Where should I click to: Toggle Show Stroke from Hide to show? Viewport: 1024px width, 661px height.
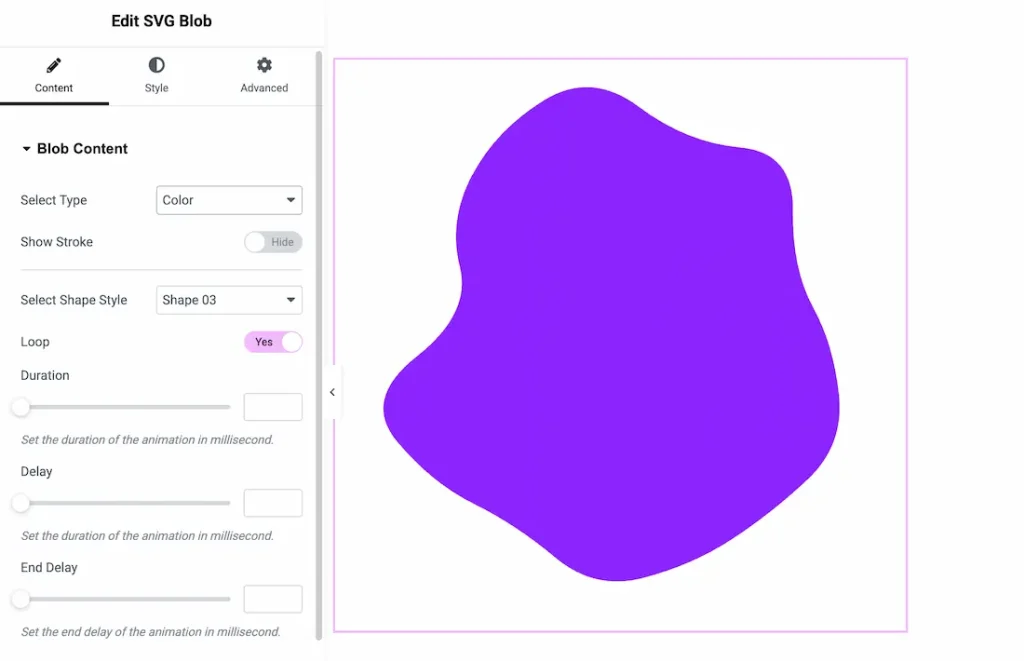(272, 242)
